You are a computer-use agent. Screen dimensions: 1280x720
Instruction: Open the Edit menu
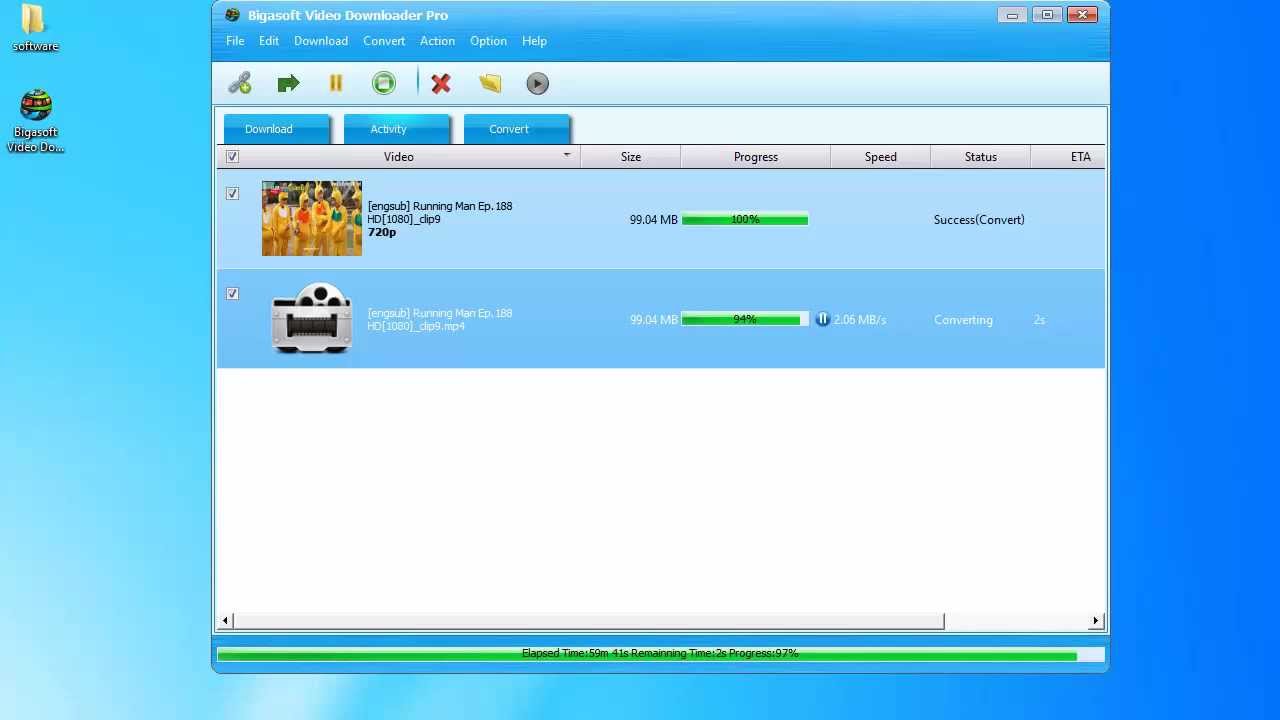[269, 41]
